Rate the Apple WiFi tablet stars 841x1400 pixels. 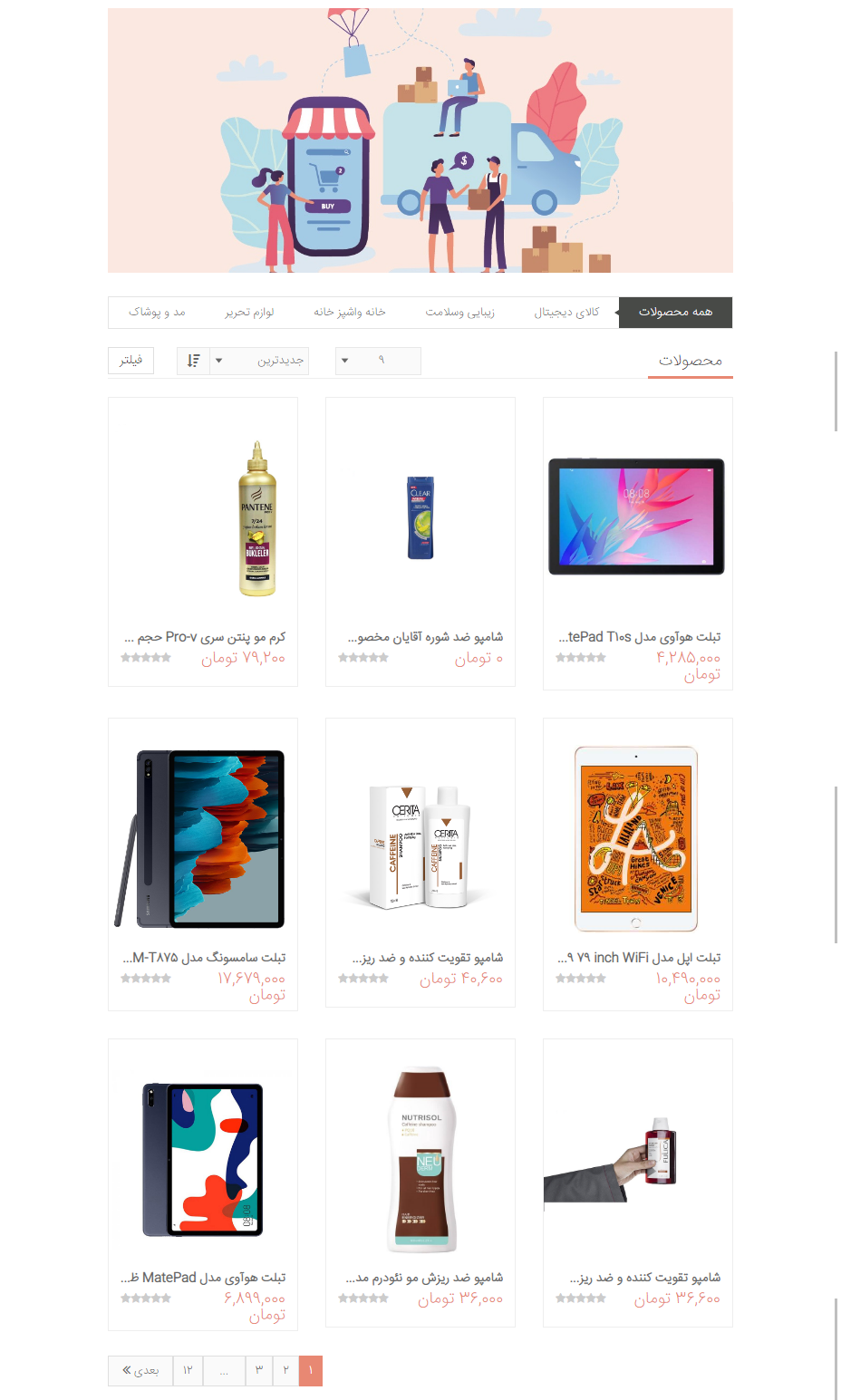click(x=581, y=979)
